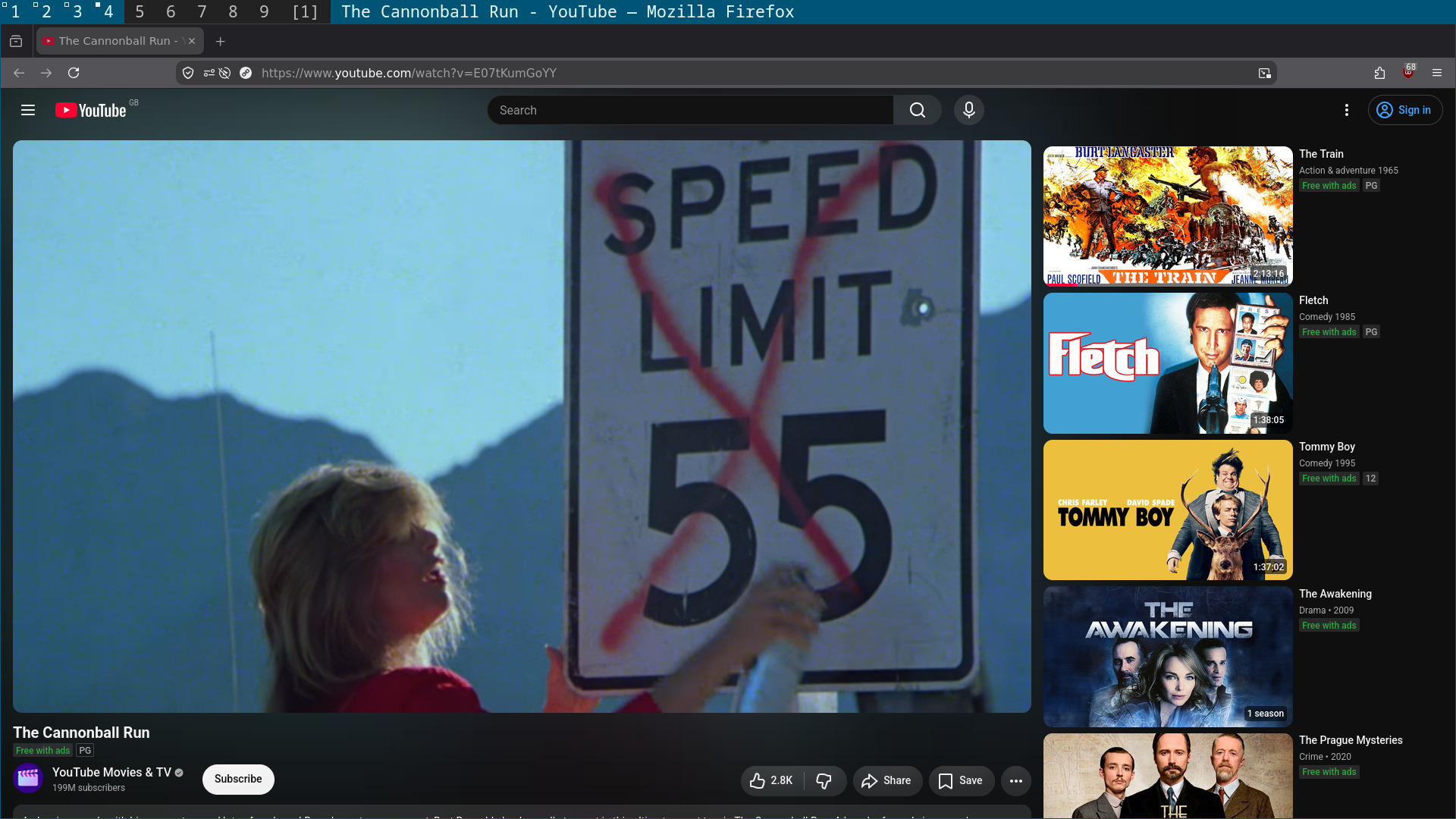The height and width of the screenshot is (819, 1456).
Task: Open the YouTube guide hamburger menu
Action: click(28, 110)
